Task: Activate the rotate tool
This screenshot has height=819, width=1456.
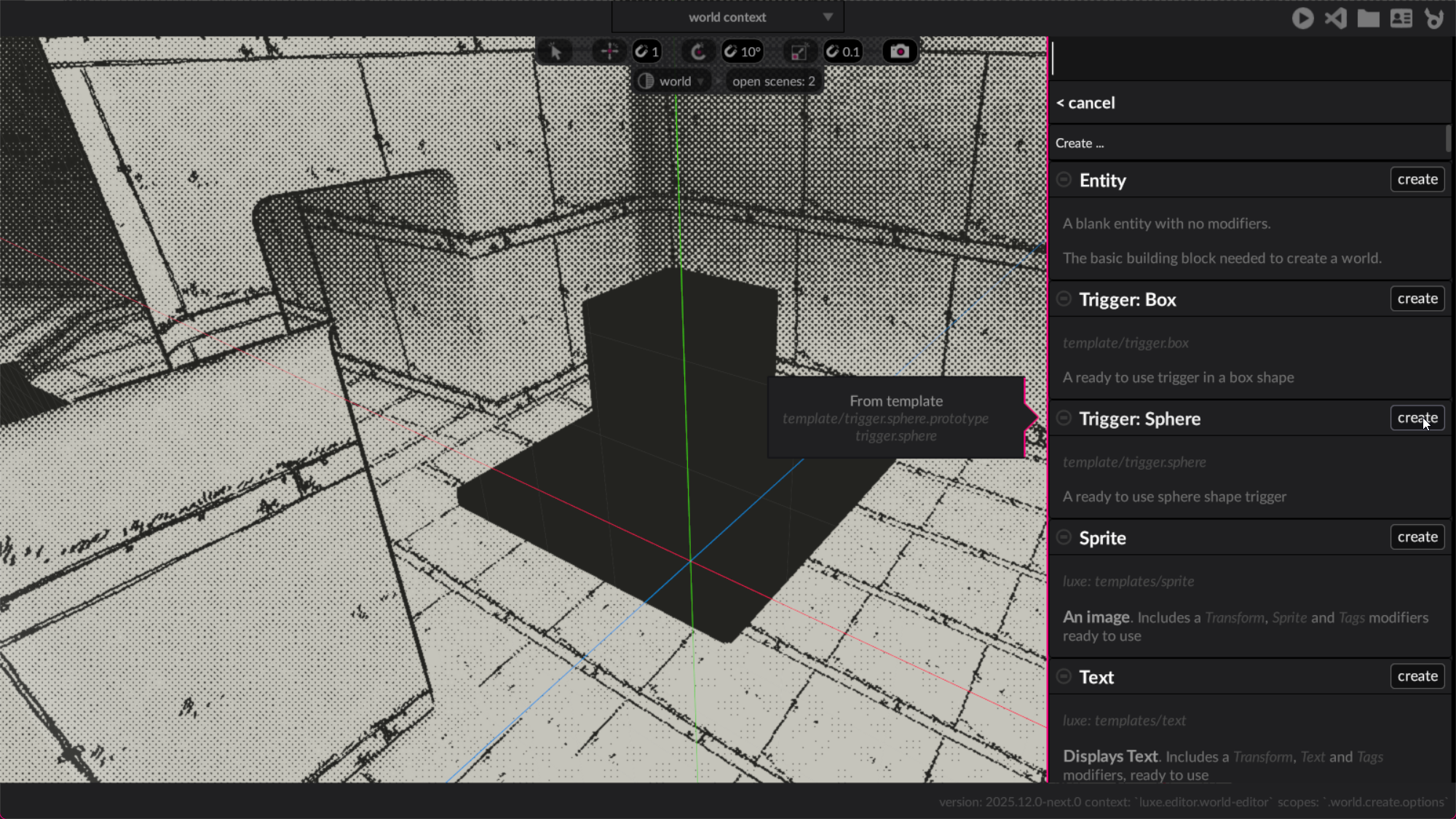Action: pyautogui.click(x=698, y=52)
